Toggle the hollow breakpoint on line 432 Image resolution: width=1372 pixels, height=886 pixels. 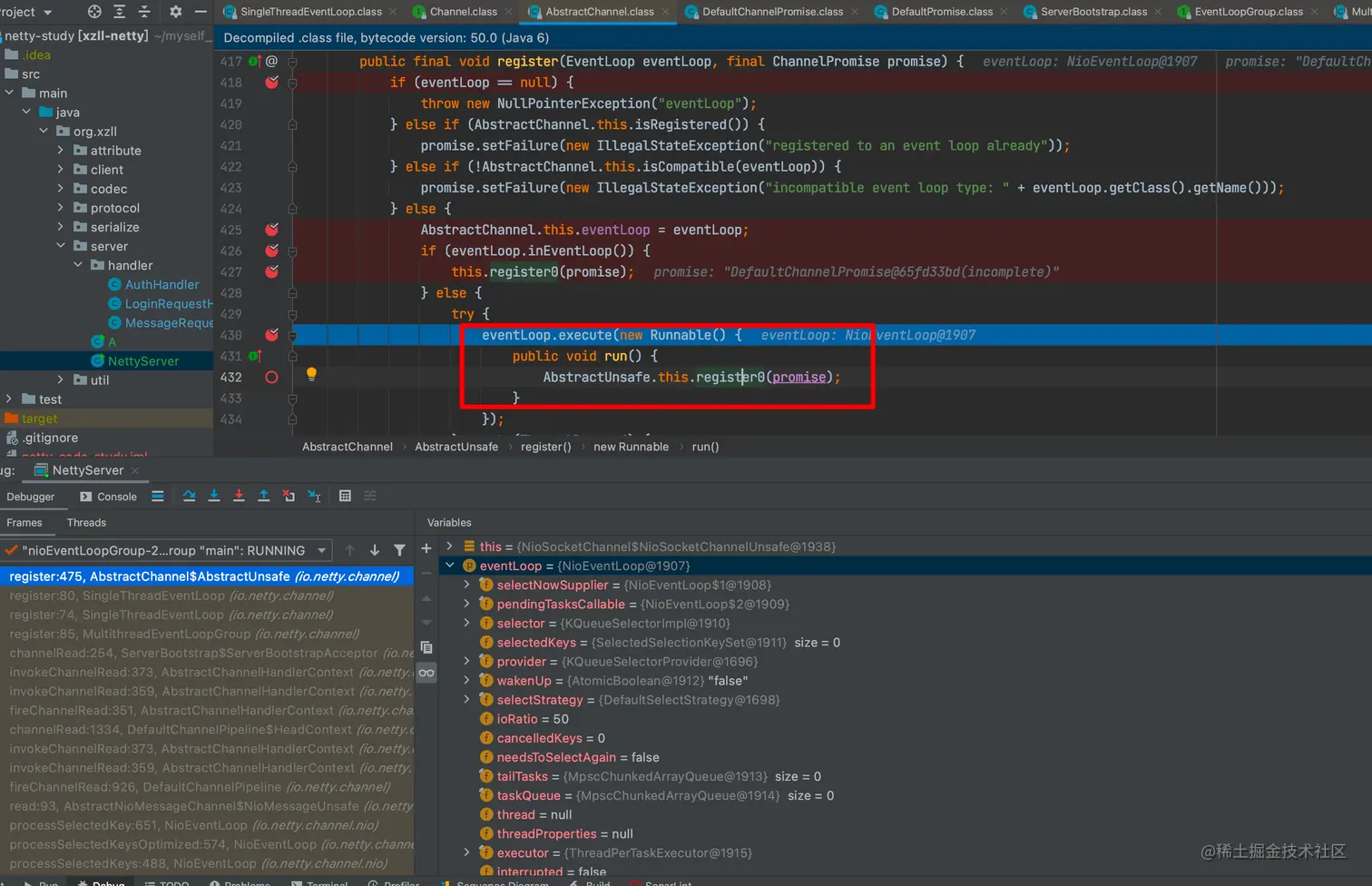[x=271, y=377]
